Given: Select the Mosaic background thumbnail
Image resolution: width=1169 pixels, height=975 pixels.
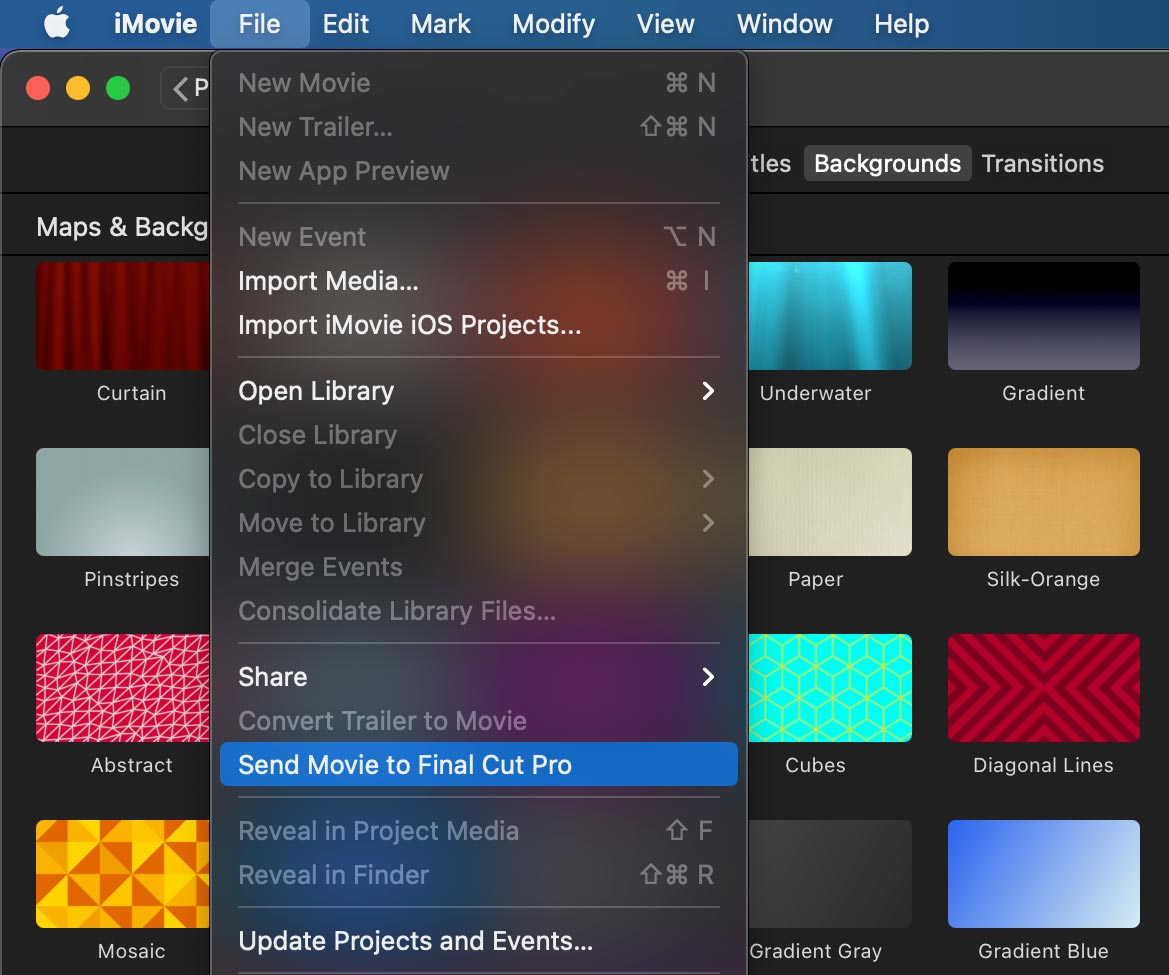Looking at the screenshot, I should pyautogui.click(x=123, y=874).
